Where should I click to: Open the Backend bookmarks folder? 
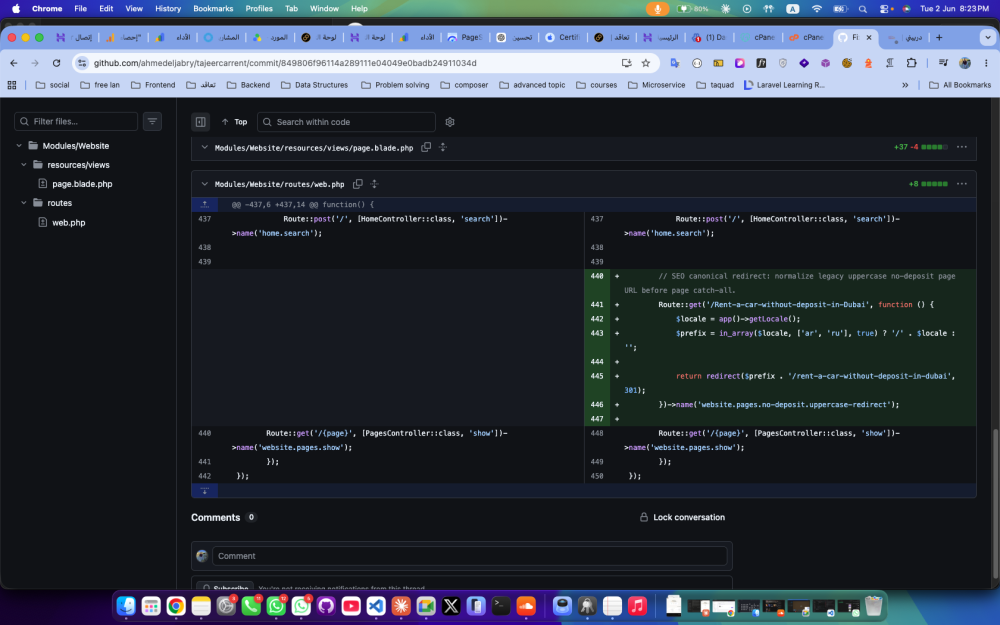(248, 85)
